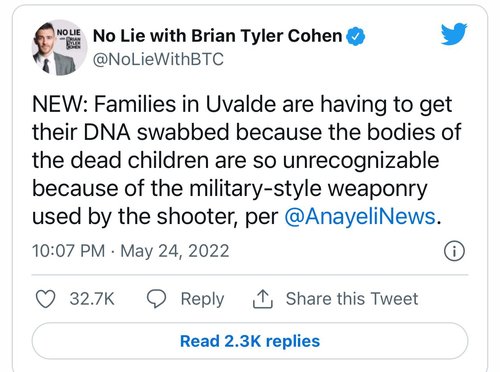Click the share upload arrow icon
Screen dimensions: 500x372
click(263, 299)
